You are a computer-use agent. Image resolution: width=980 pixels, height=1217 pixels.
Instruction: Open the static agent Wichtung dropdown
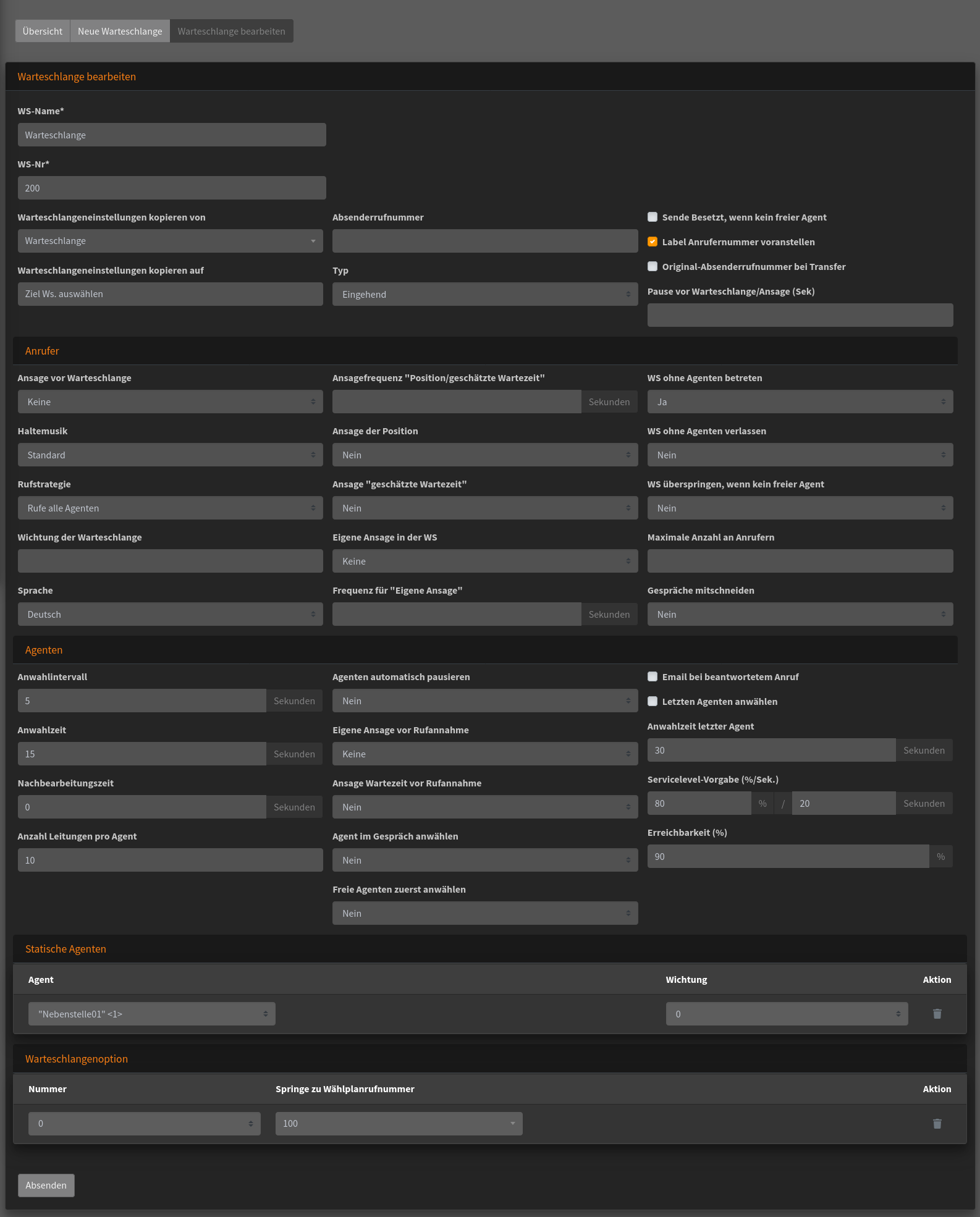(x=787, y=1014)
